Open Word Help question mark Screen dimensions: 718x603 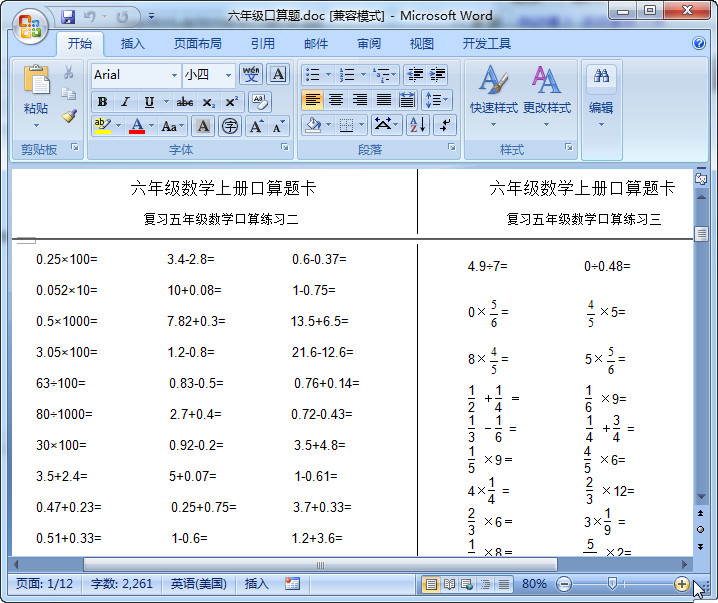point(699,43)
